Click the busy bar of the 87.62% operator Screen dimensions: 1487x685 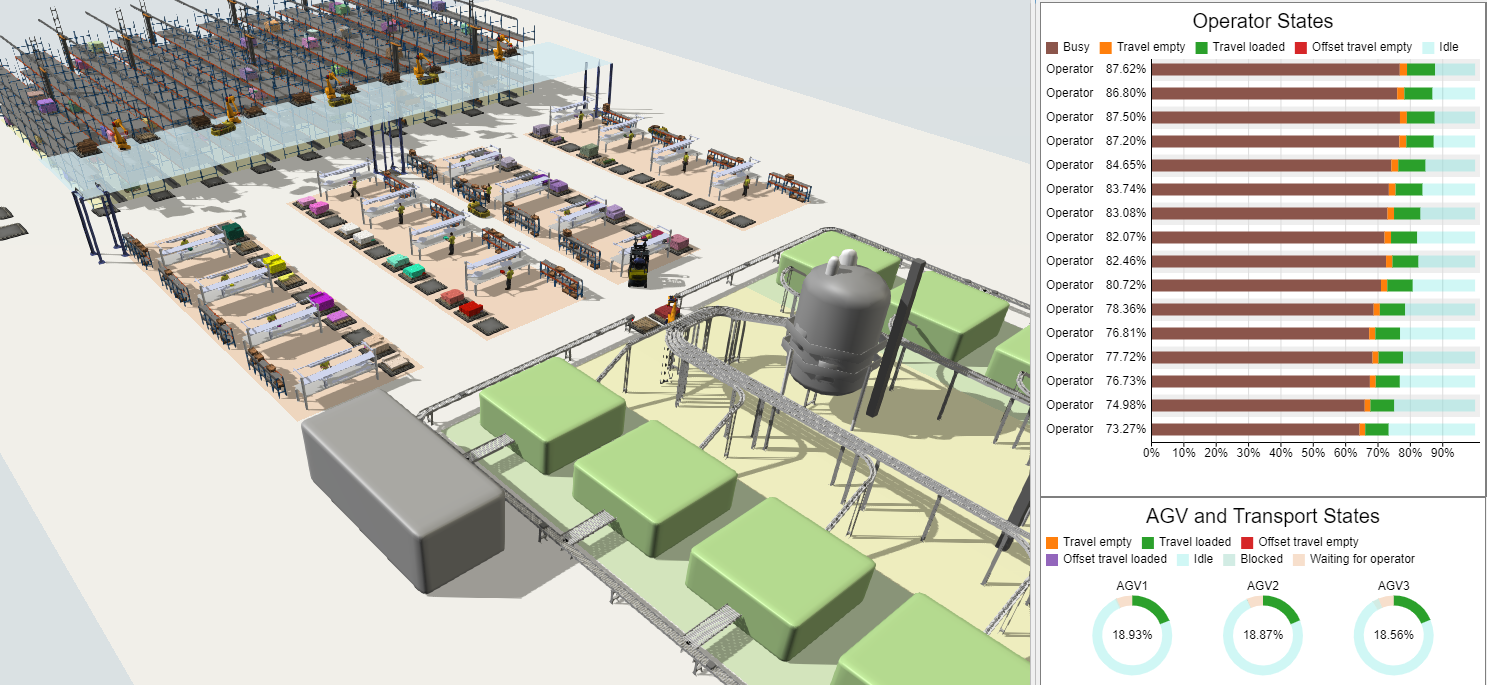(x=1275, y=69)
